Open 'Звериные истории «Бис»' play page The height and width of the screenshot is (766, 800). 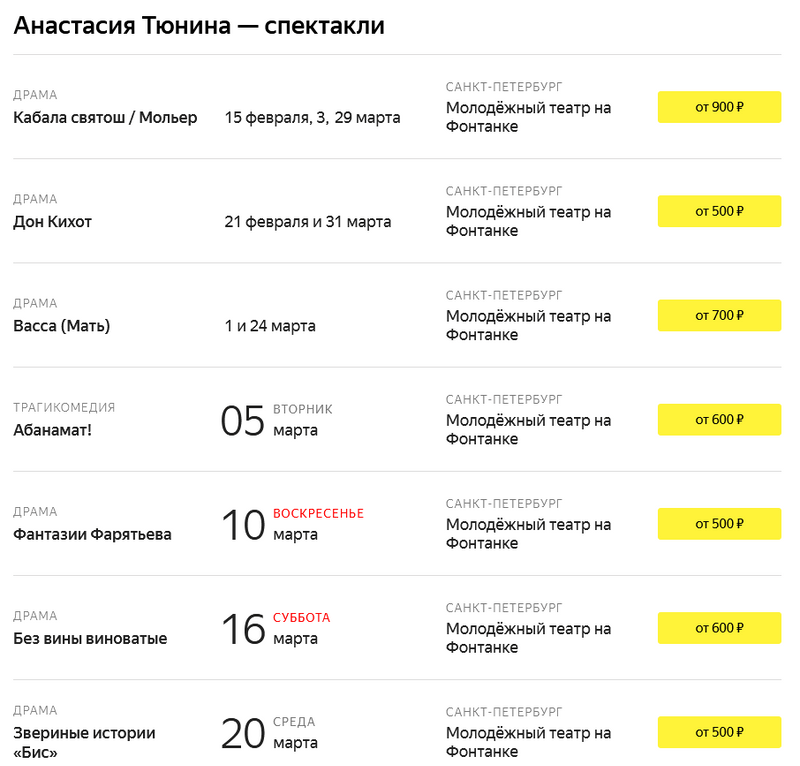click(84, 742)
